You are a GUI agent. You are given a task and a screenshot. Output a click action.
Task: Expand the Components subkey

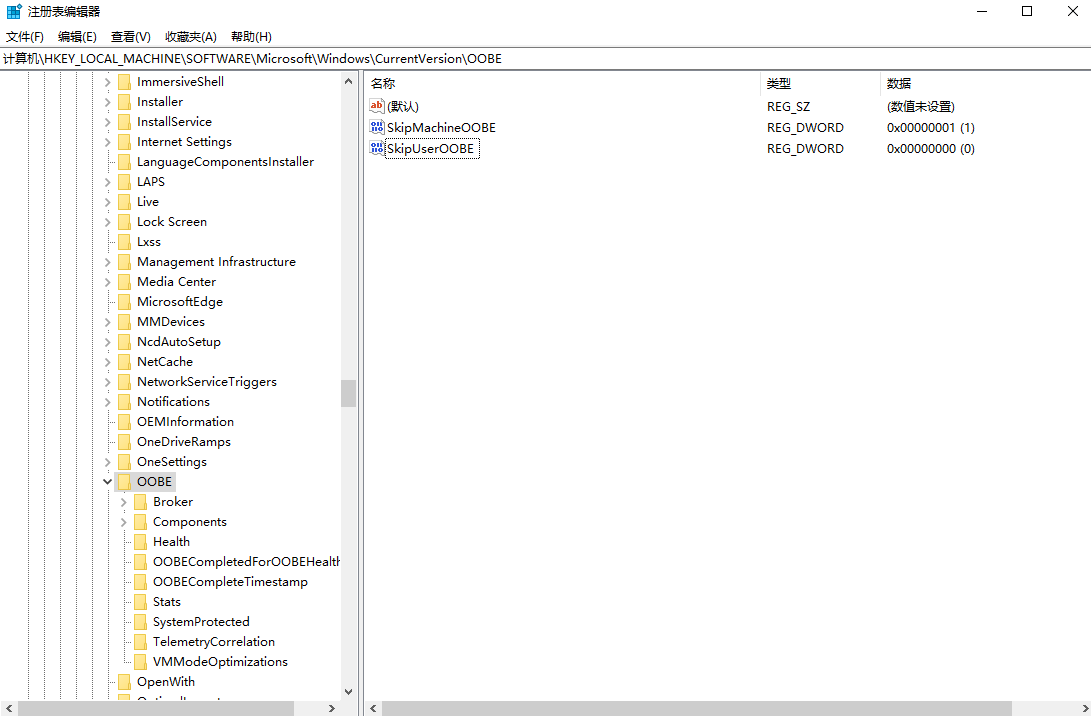point(124,522)
